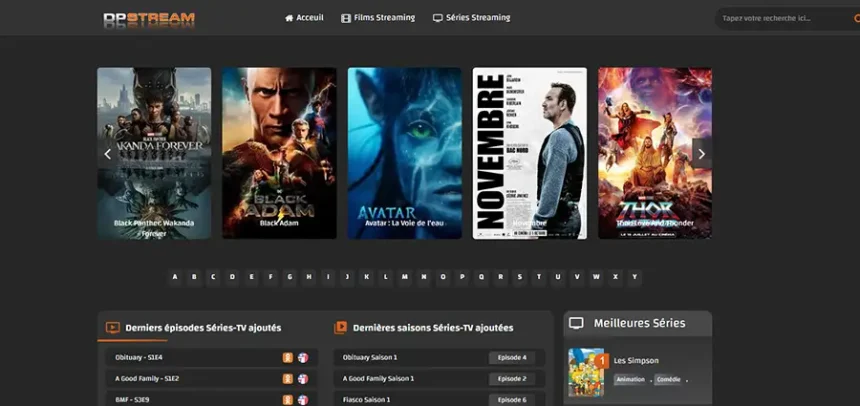The image size is (860, 406).
Task: Click the French flag icon on A Good Family - S1E2 row
Action: coord(303,379)
